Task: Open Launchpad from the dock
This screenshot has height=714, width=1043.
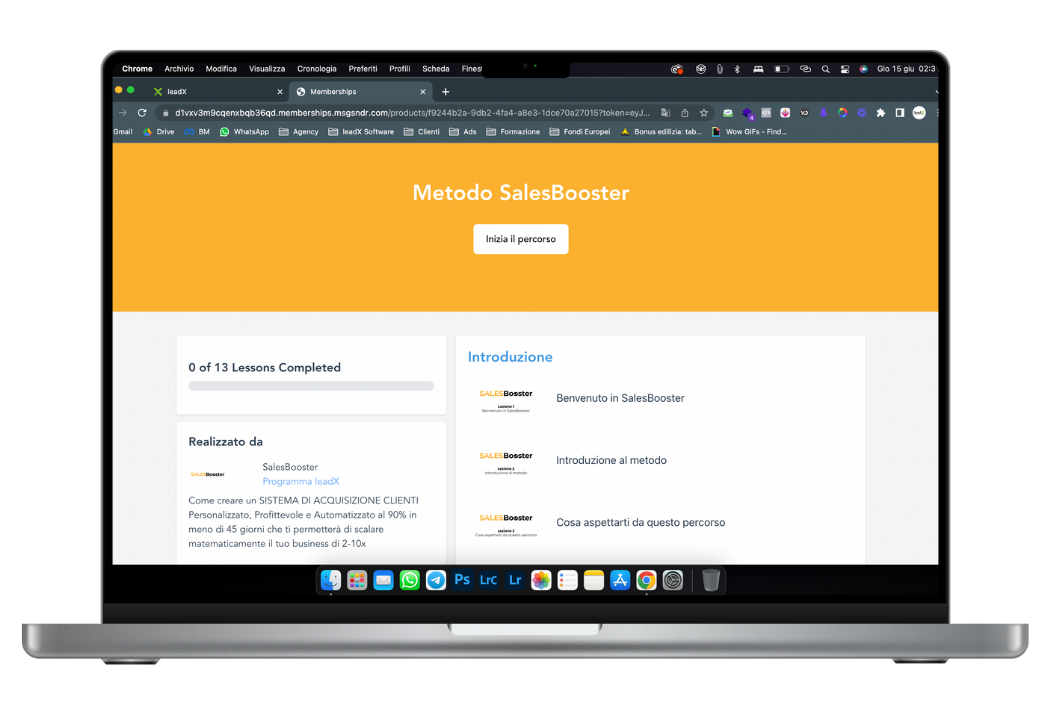Action: 357,580
